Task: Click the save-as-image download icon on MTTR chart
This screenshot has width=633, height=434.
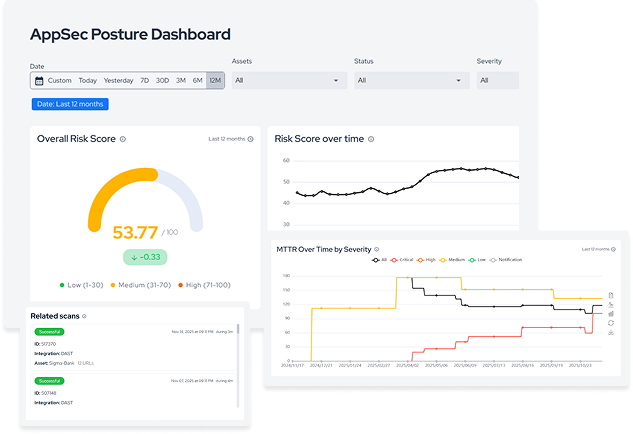Action: (x=611, y=332)
